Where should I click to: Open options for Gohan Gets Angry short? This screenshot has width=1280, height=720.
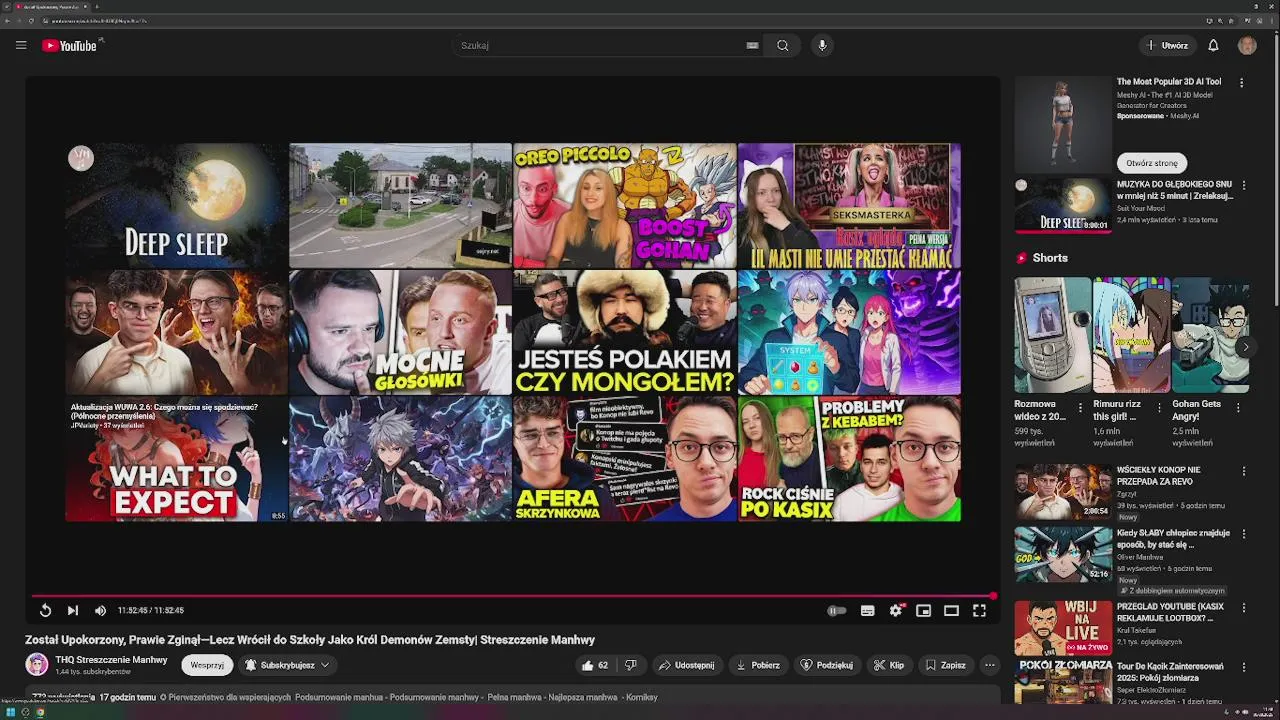1238,407
